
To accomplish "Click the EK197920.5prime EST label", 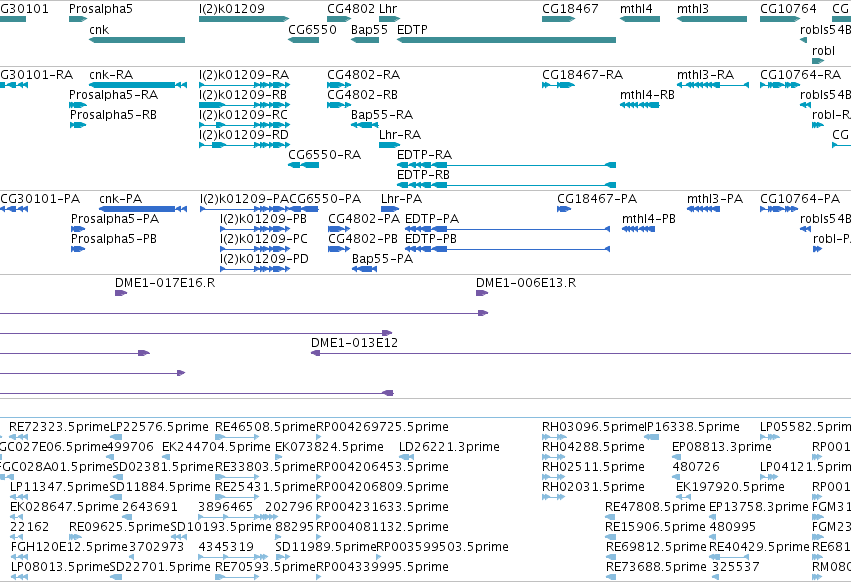I will (730, 487).
